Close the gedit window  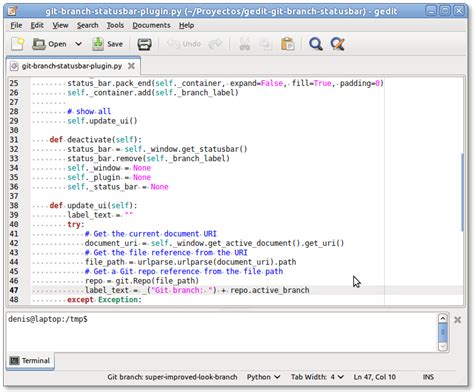coord(459,11)
